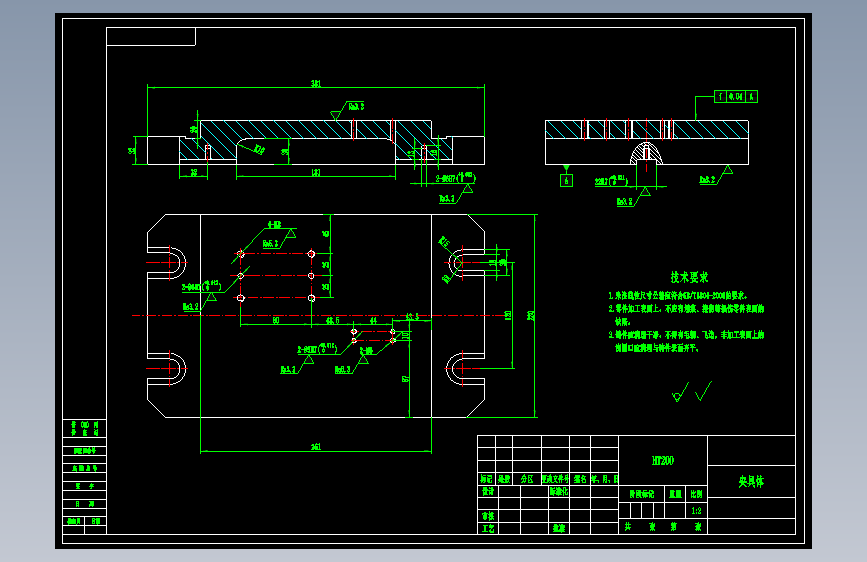Image resolution: width=867 pixels, height=562 pixels.
Task: Select the 351 overall length dimension
Action: (x=316, y=84)
